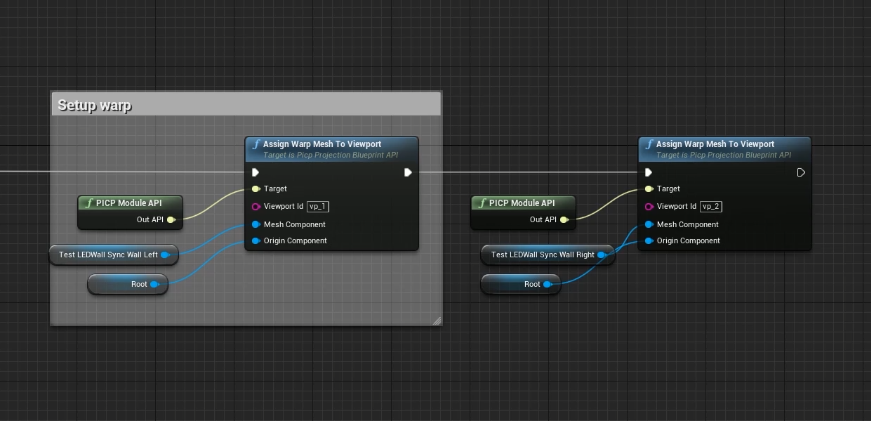
Task: Click Origin Component pin on vp_1 node
Action: pyautogui.click(x=256, y=240)
